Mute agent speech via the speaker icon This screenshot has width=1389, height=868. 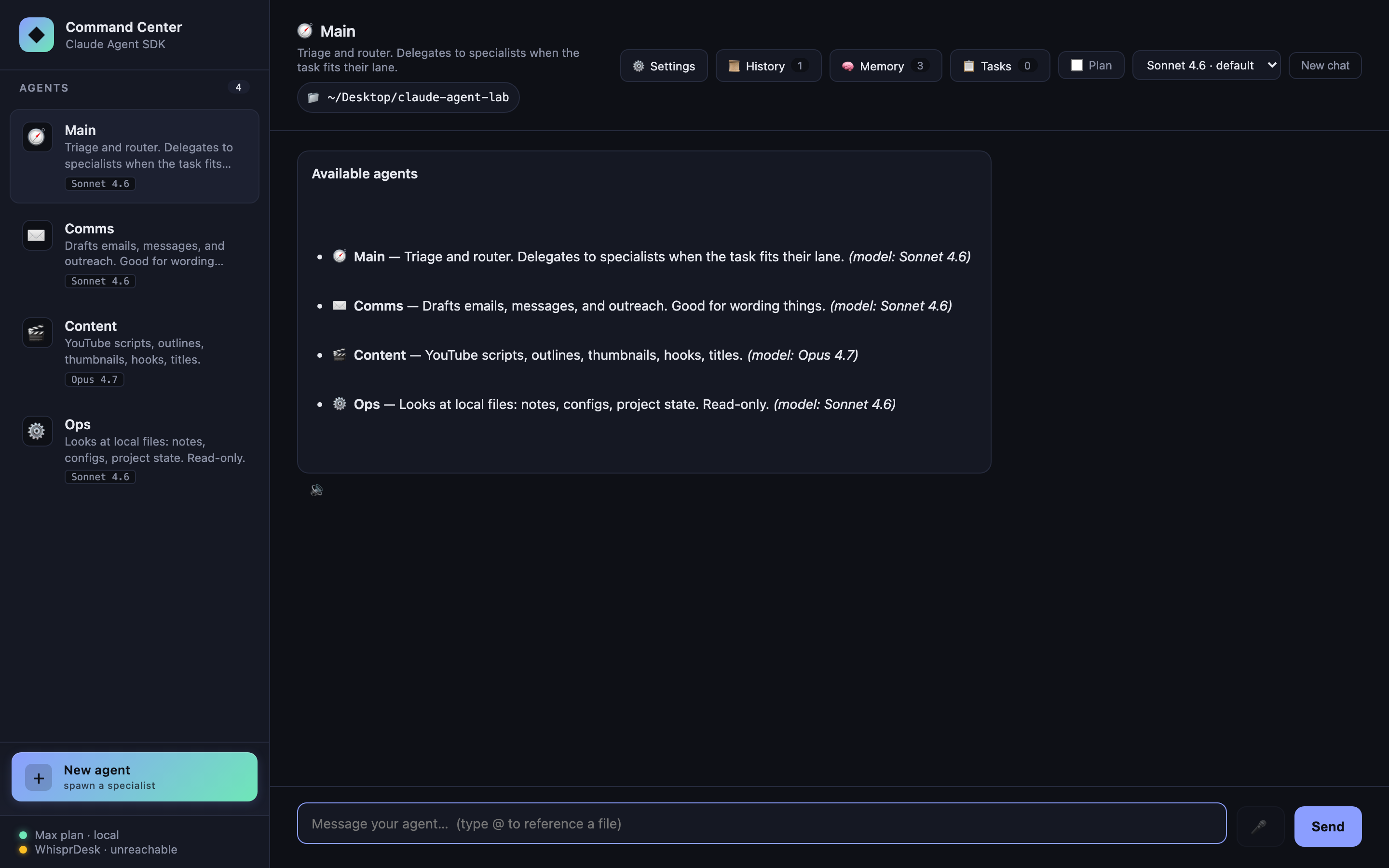(x=316, y=489)
